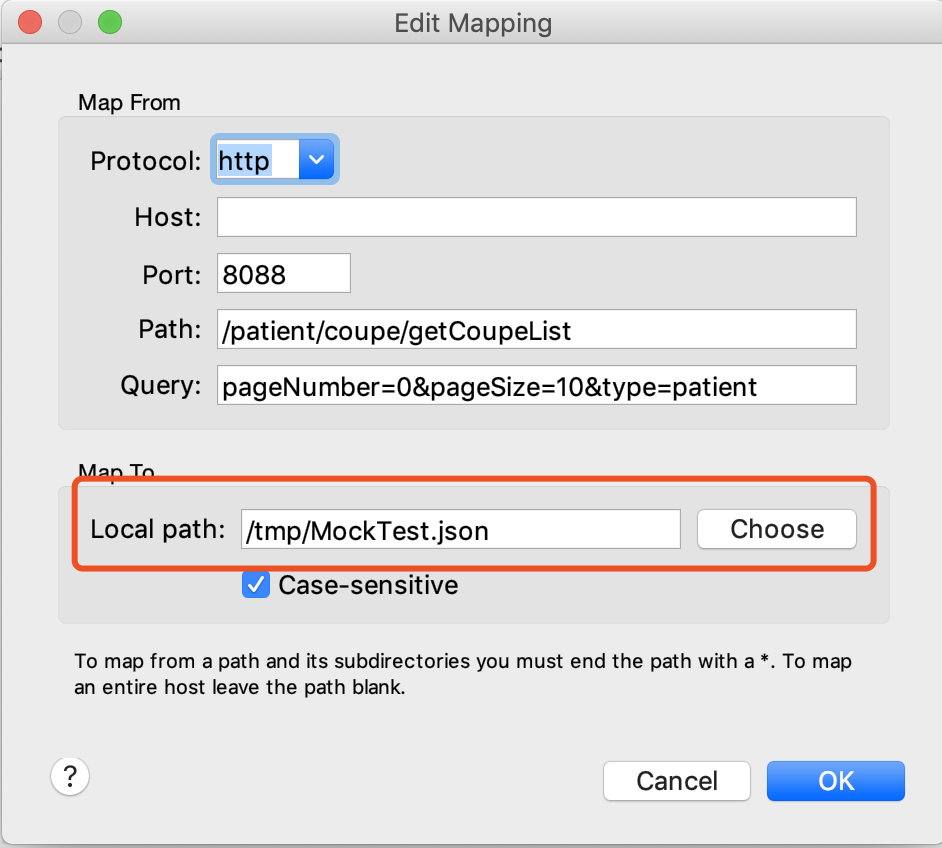Click the yellow minimize window button
942x848 pixels.
[x=70, y=22]
